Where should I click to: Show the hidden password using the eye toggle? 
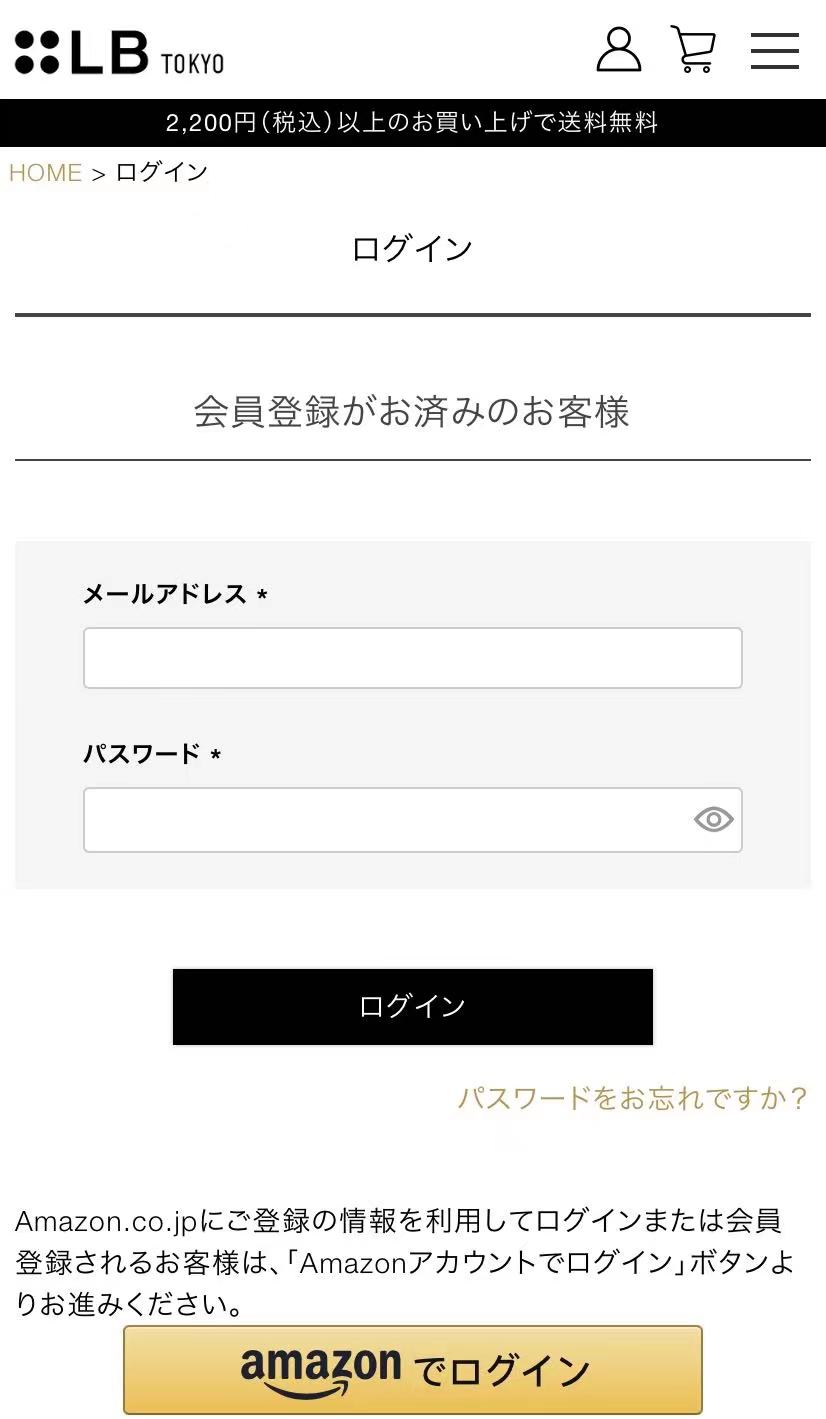[712, 819]
